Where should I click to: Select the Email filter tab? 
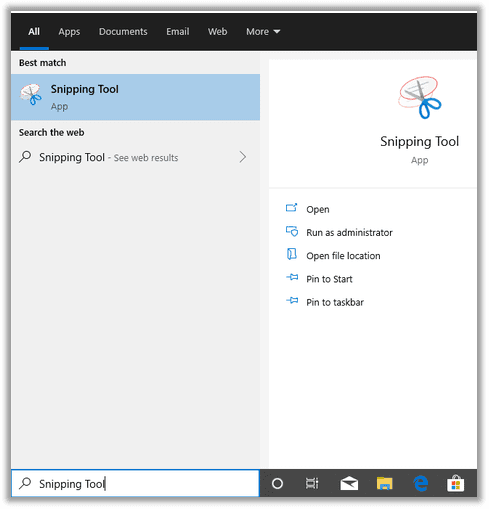click(178, 32)
